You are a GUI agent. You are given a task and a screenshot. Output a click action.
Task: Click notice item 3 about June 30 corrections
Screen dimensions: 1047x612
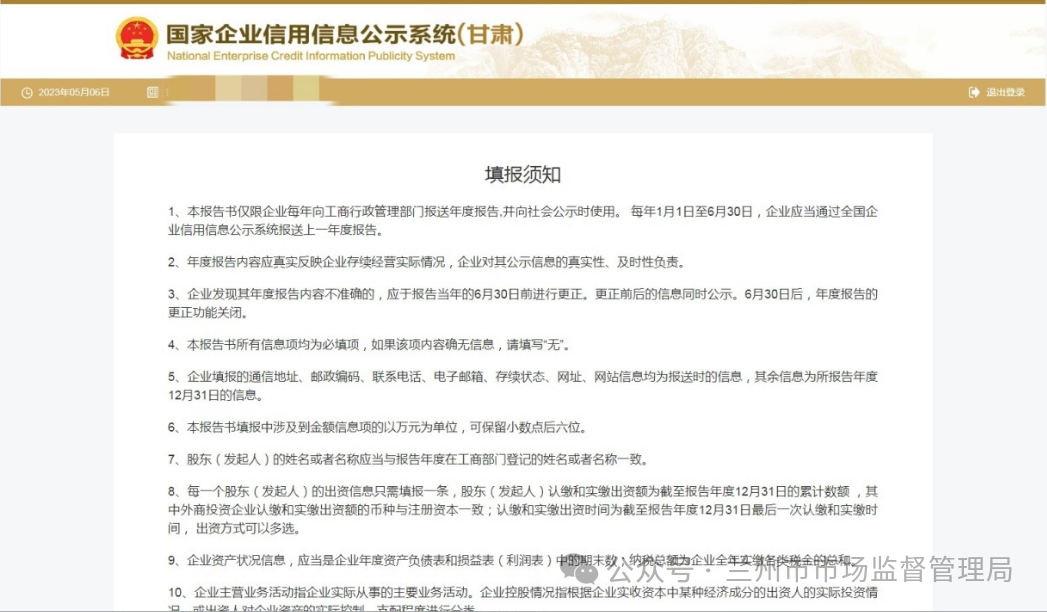[523, 302]
